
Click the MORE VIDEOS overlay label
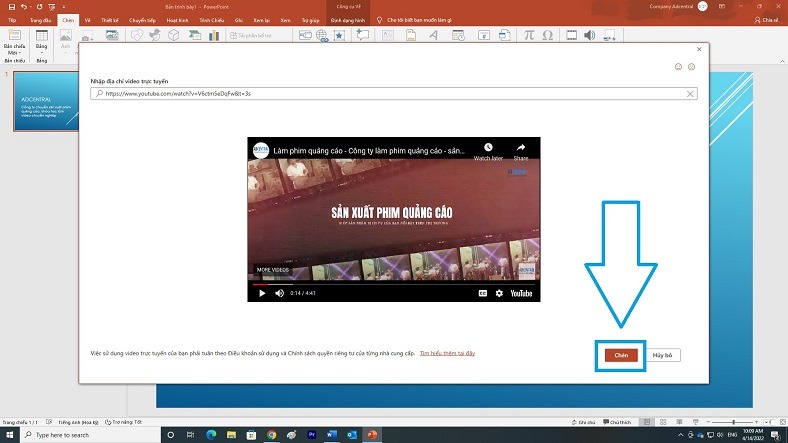tap(272, 269)
